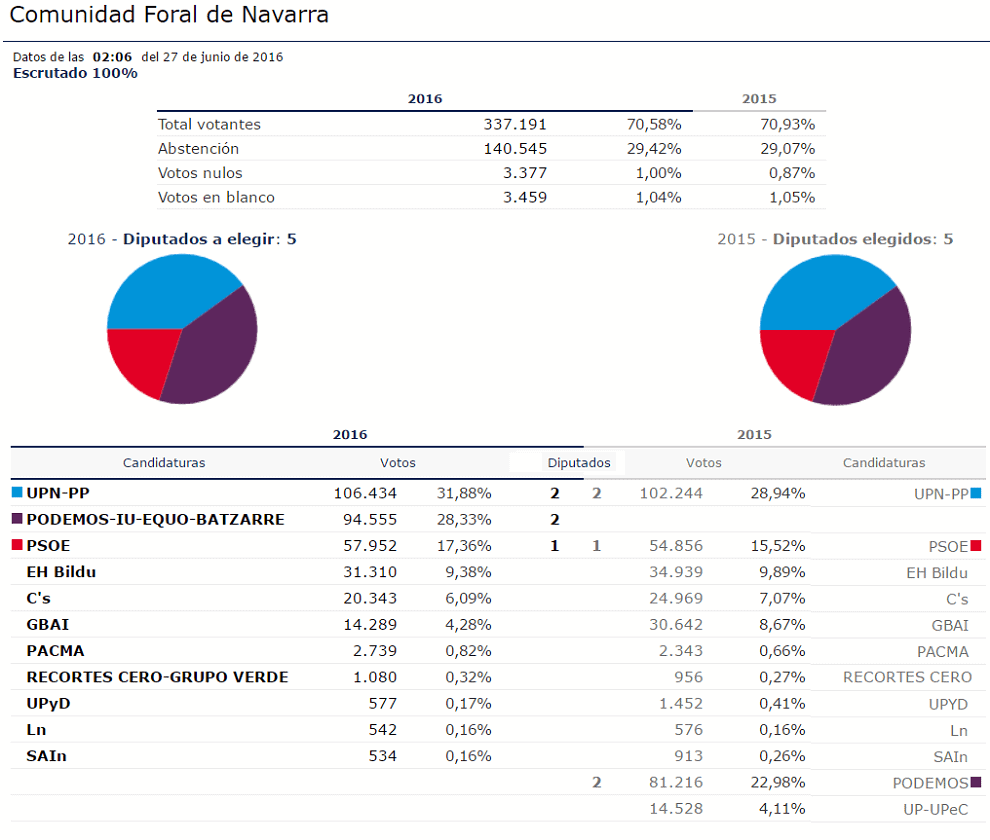Click the purple PODEMOS-IU-EQUO-BATZARRE swatch in 2016 table
This screenshot has height=840, width=990.
tap(18, 519)
